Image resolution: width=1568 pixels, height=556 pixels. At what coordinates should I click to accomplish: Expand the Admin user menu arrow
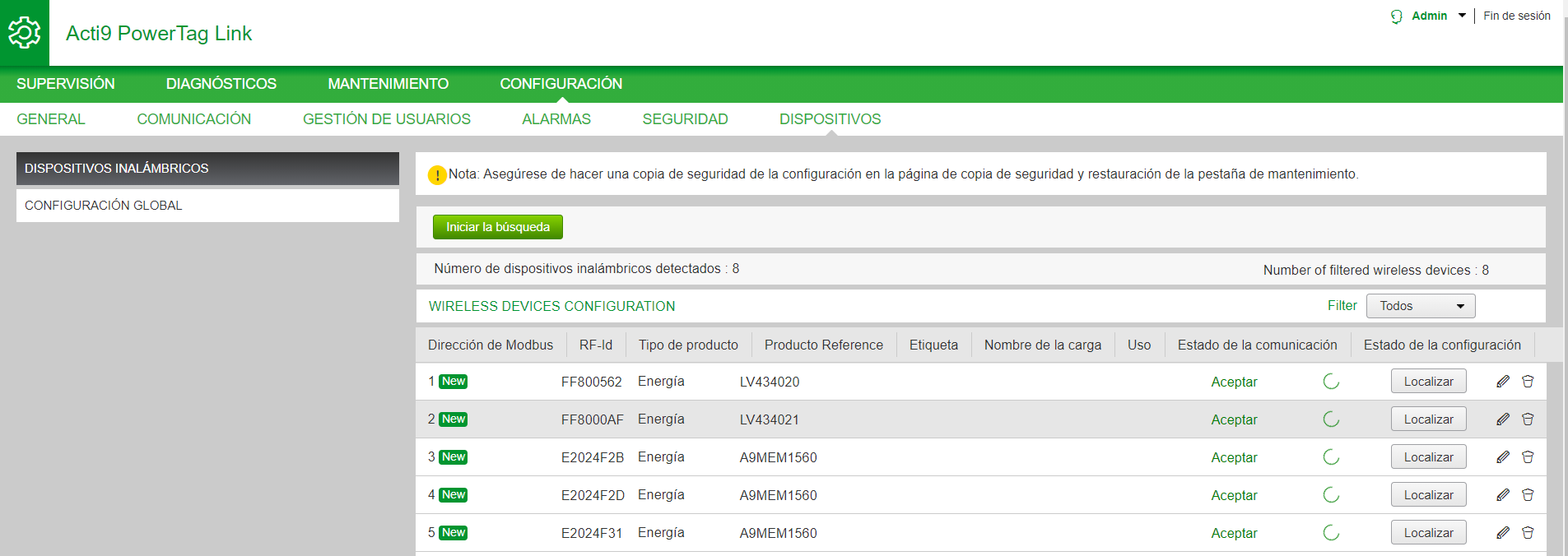tap(1462, 16)
